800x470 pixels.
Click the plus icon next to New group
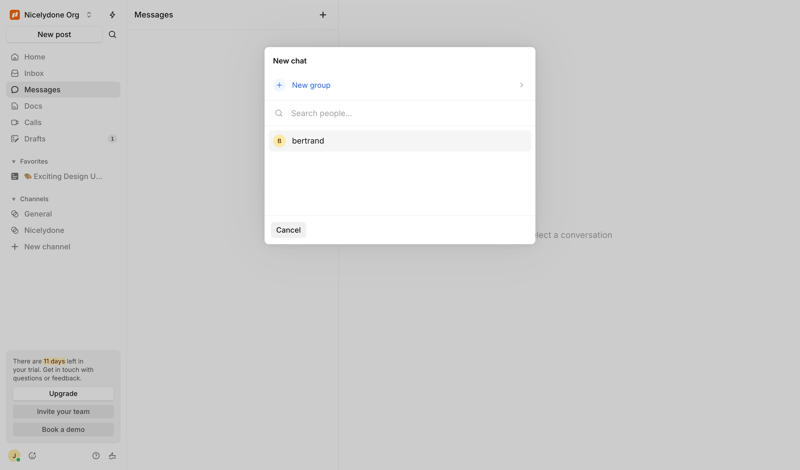point(280,86)
